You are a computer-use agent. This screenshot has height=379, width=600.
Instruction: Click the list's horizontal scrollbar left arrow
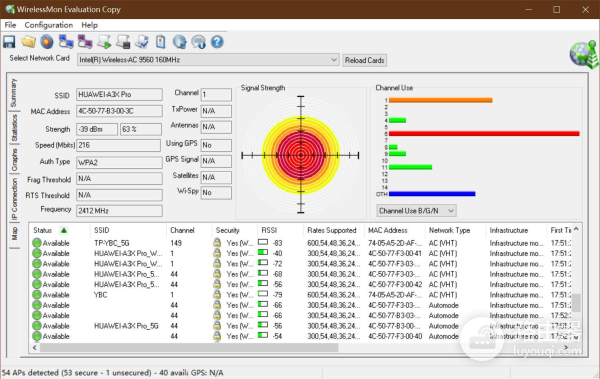(x=35, y=347)
